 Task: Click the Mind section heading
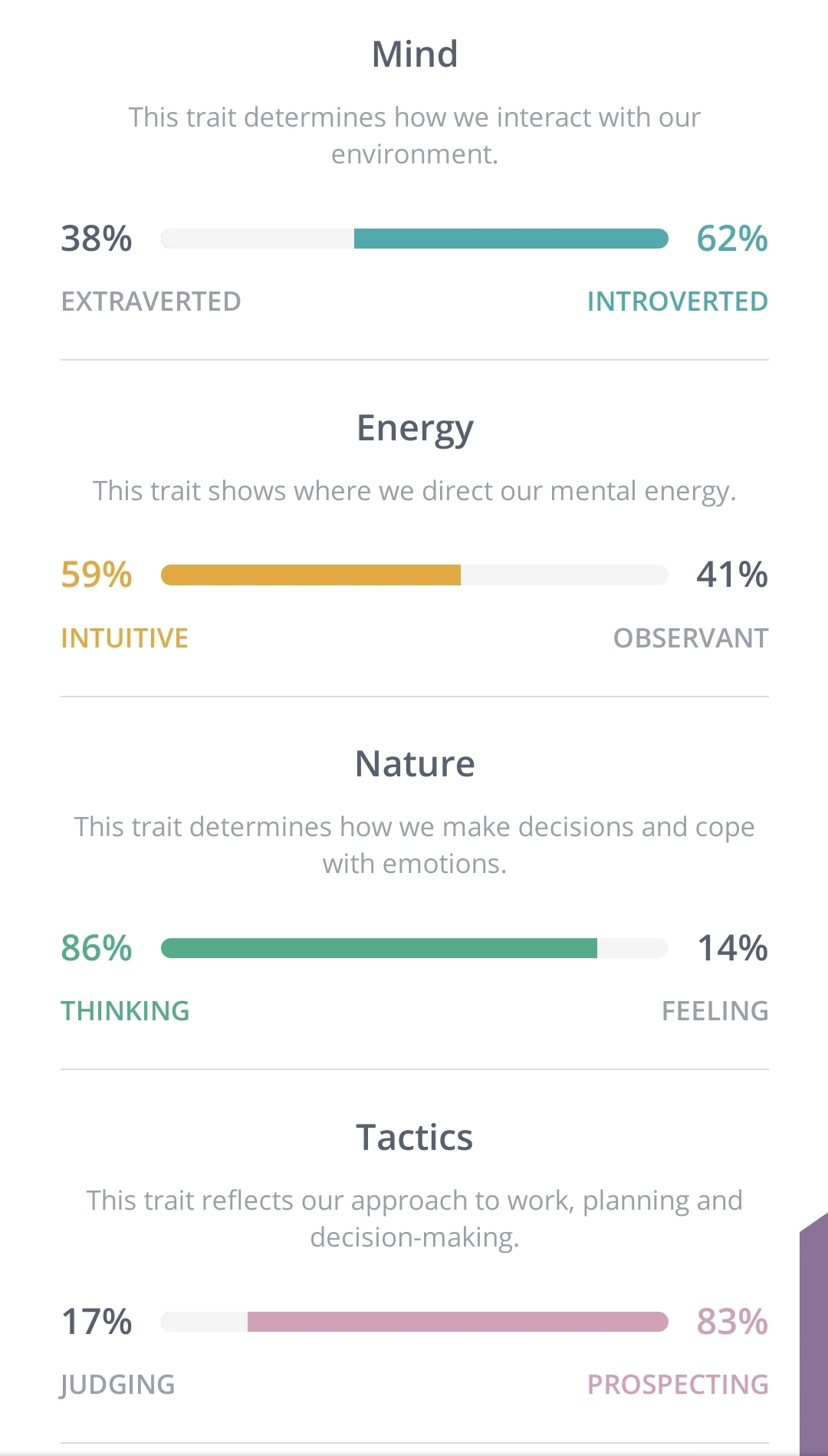click(415, 54)
